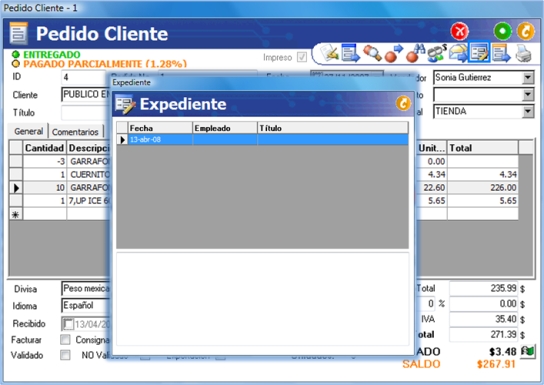Click the document with hand signing icon

tap(329, 53)
